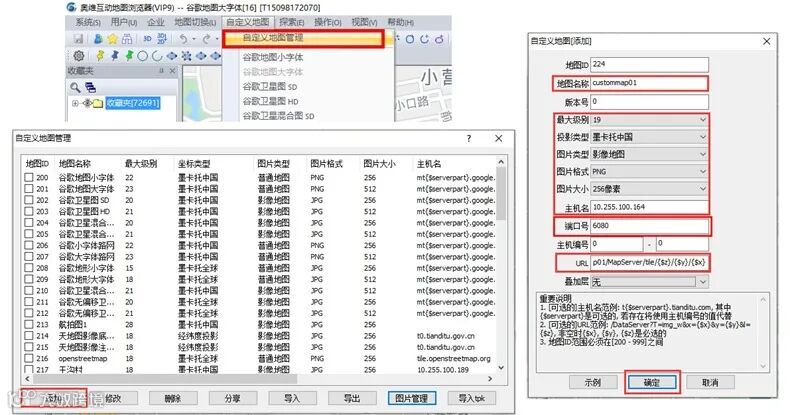This screenshot has height=415, width=790.
Task: Click the help question mark of map management dialog
Action: point(469,138)
